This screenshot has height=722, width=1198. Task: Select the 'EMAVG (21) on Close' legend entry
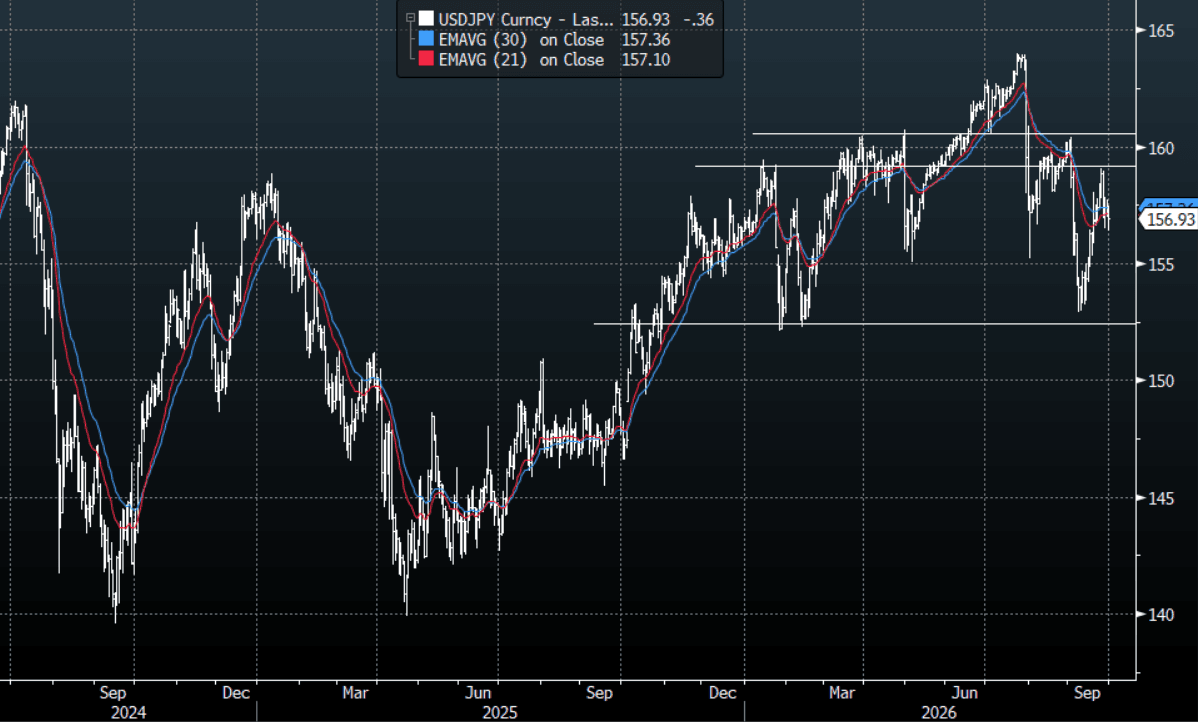tap(521, 60)
